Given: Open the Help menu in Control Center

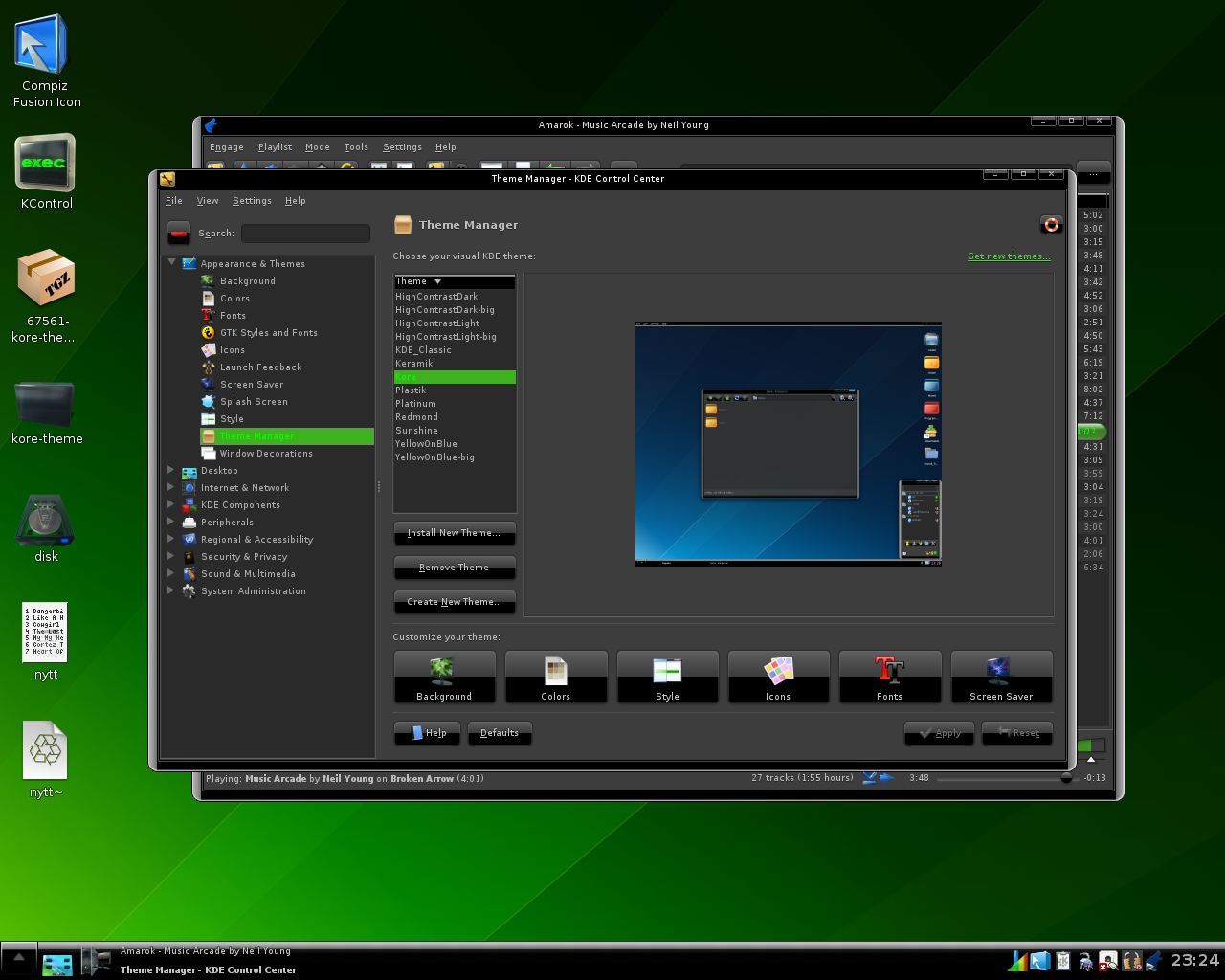Looking at the screenshot, I should pyautogui.click(x=295, y=201).
